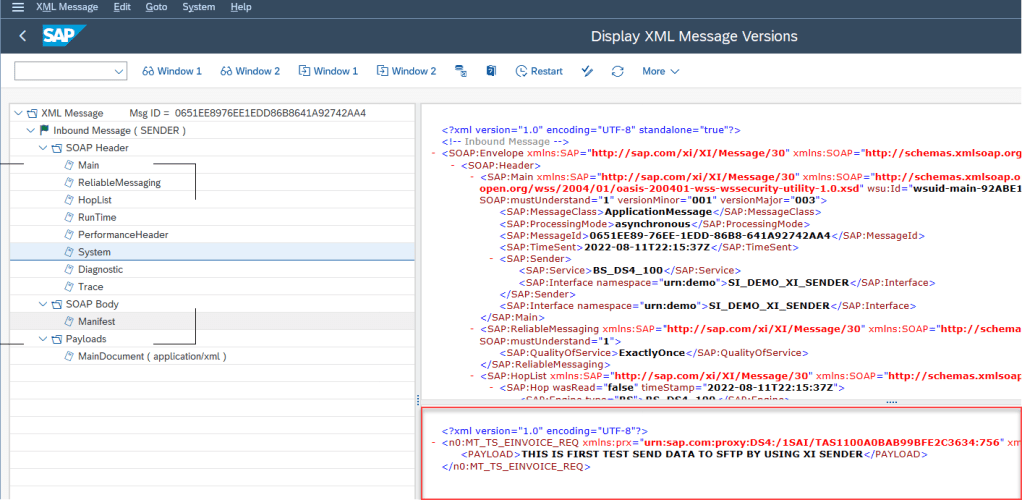This screenshot has width=1022, height=500.
Task: Display in Window 1 with glasses icon
Action: (x=172, y=71)
